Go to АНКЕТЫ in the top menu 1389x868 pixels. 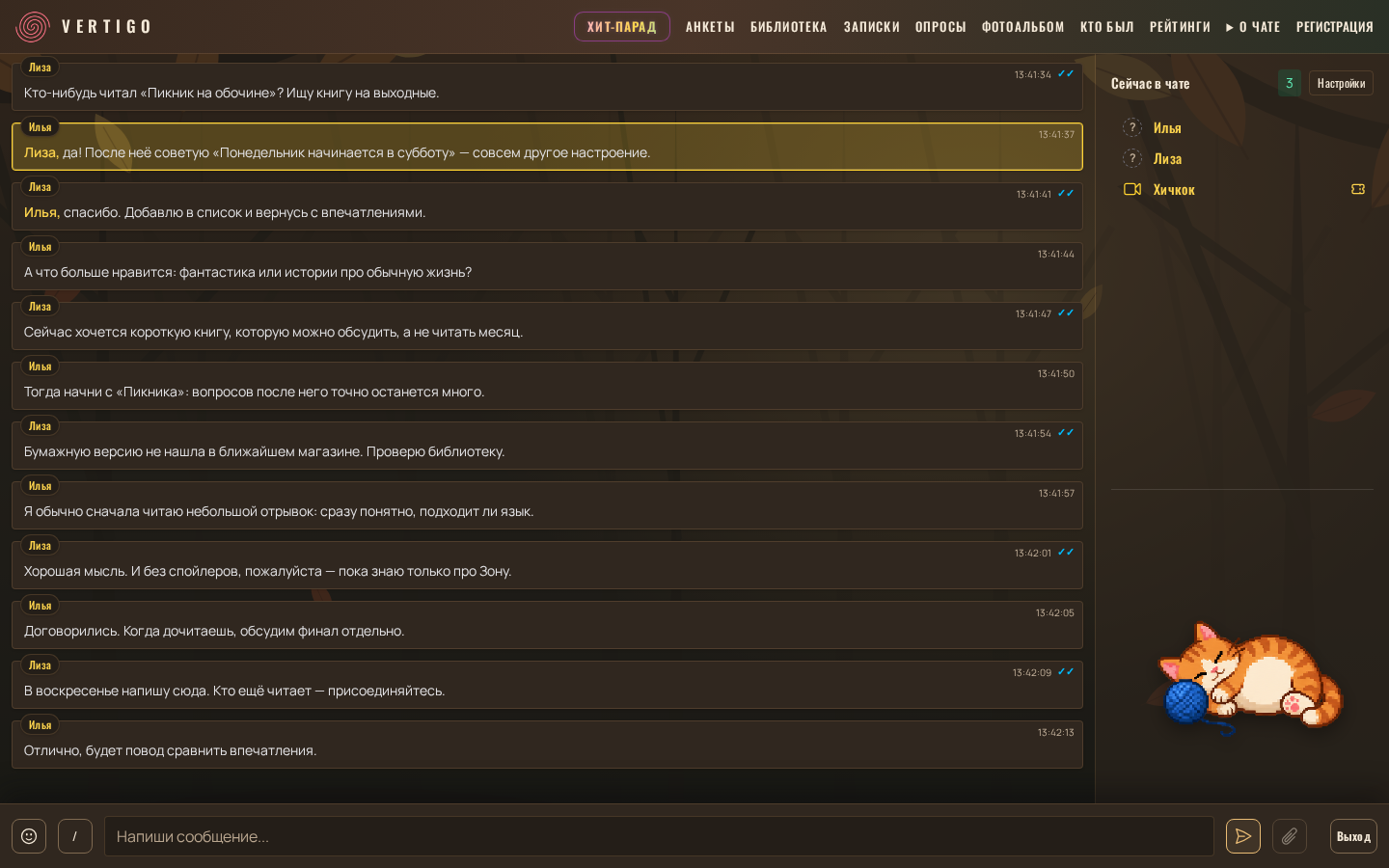click(710, 27)
